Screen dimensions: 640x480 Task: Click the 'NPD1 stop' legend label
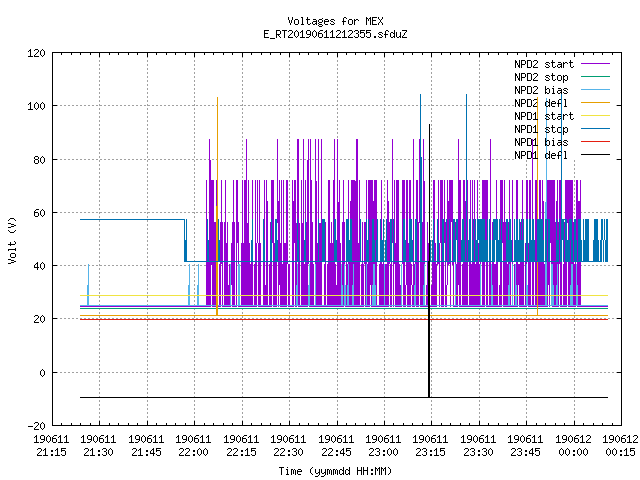[x=541, y=129]
